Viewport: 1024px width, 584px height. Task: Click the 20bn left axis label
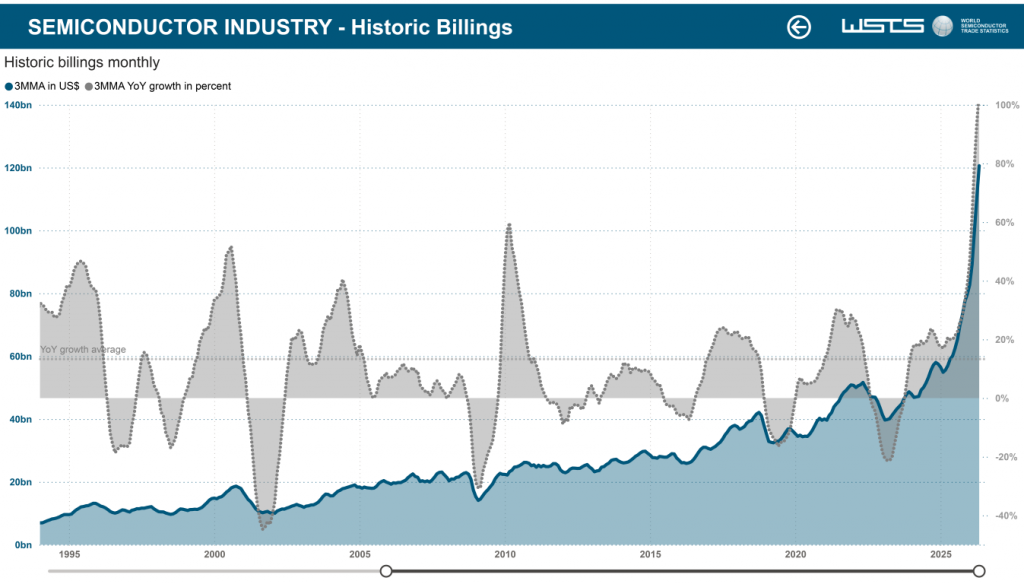pyautogui.click(x=20, y=482)
